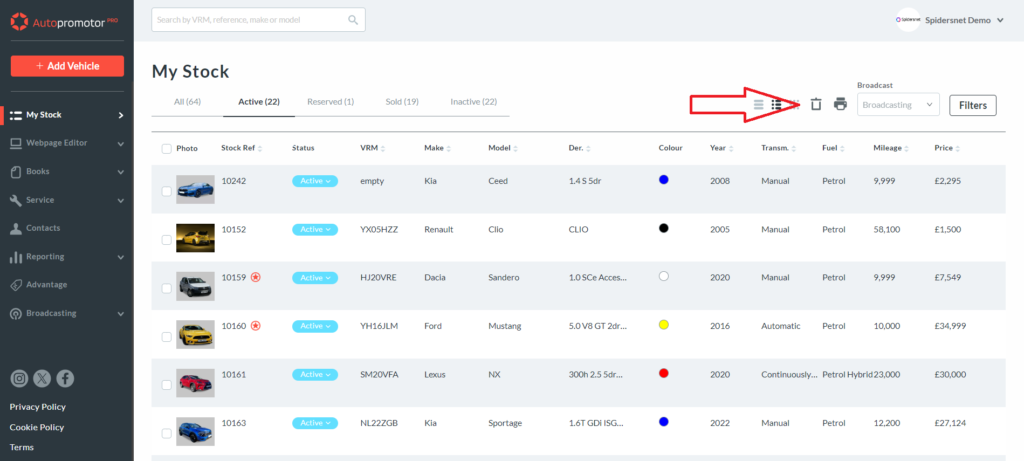Open Facebook link in sidebar footer
This screenshot has width=1024, height=461.
65,378
